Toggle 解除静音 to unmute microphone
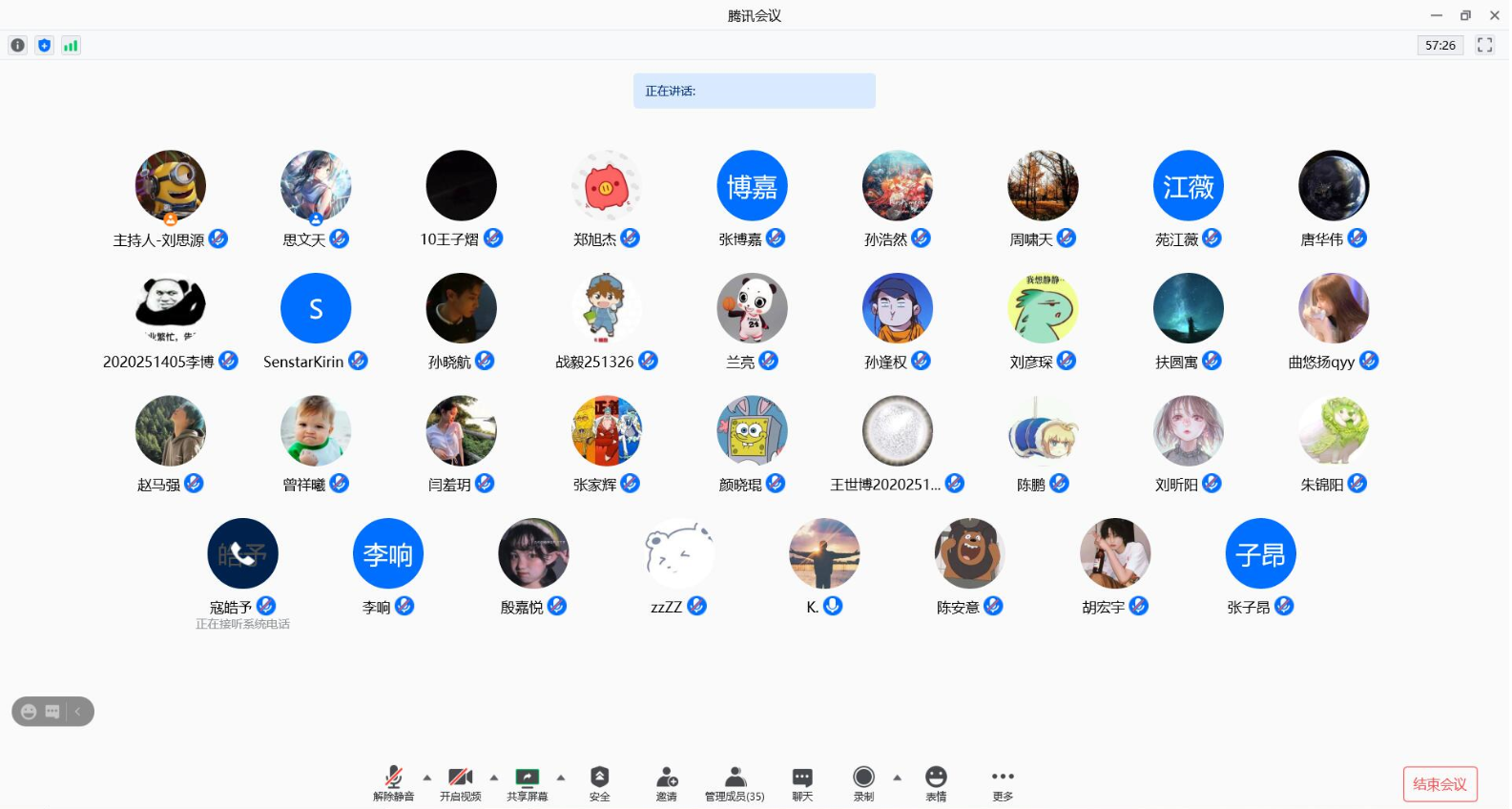 coord(393,783)
